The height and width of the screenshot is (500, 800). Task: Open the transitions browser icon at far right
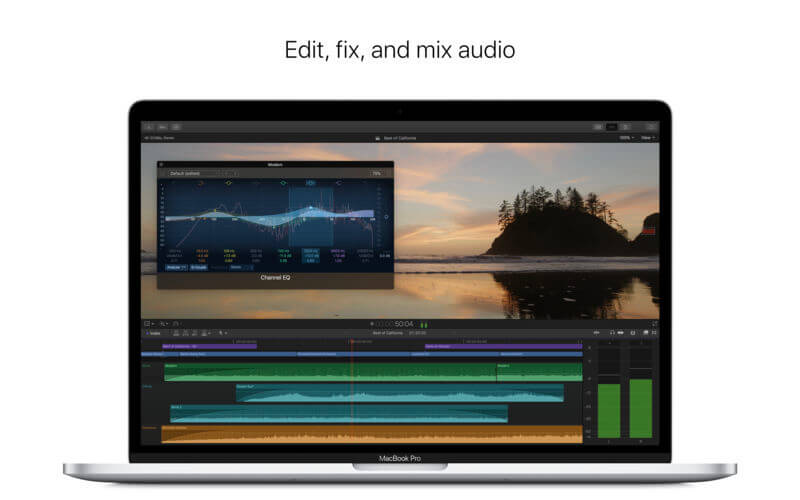tap(654, 333)
